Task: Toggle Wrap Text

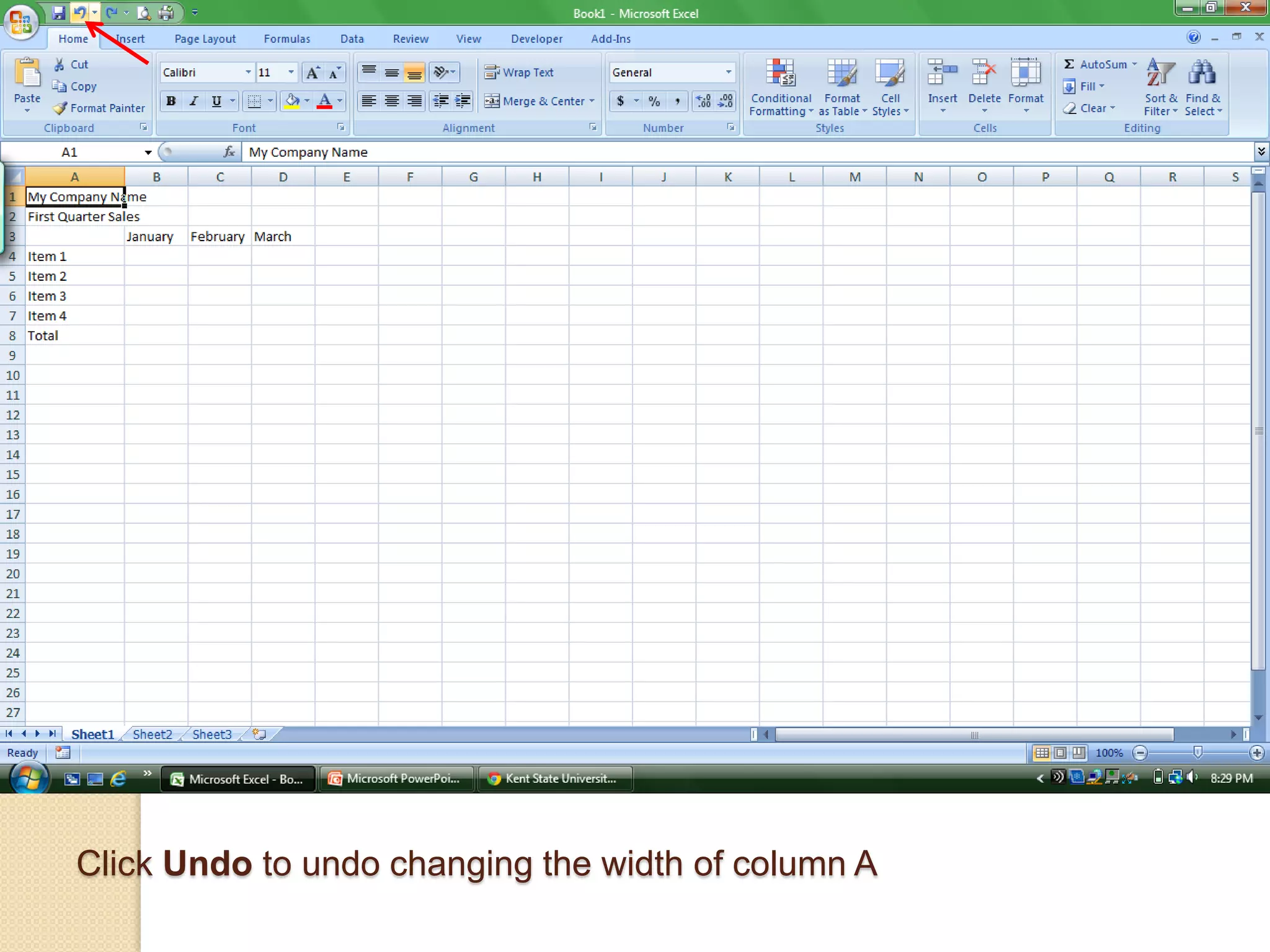Action: pyautogui.click(x=520, y=73)
